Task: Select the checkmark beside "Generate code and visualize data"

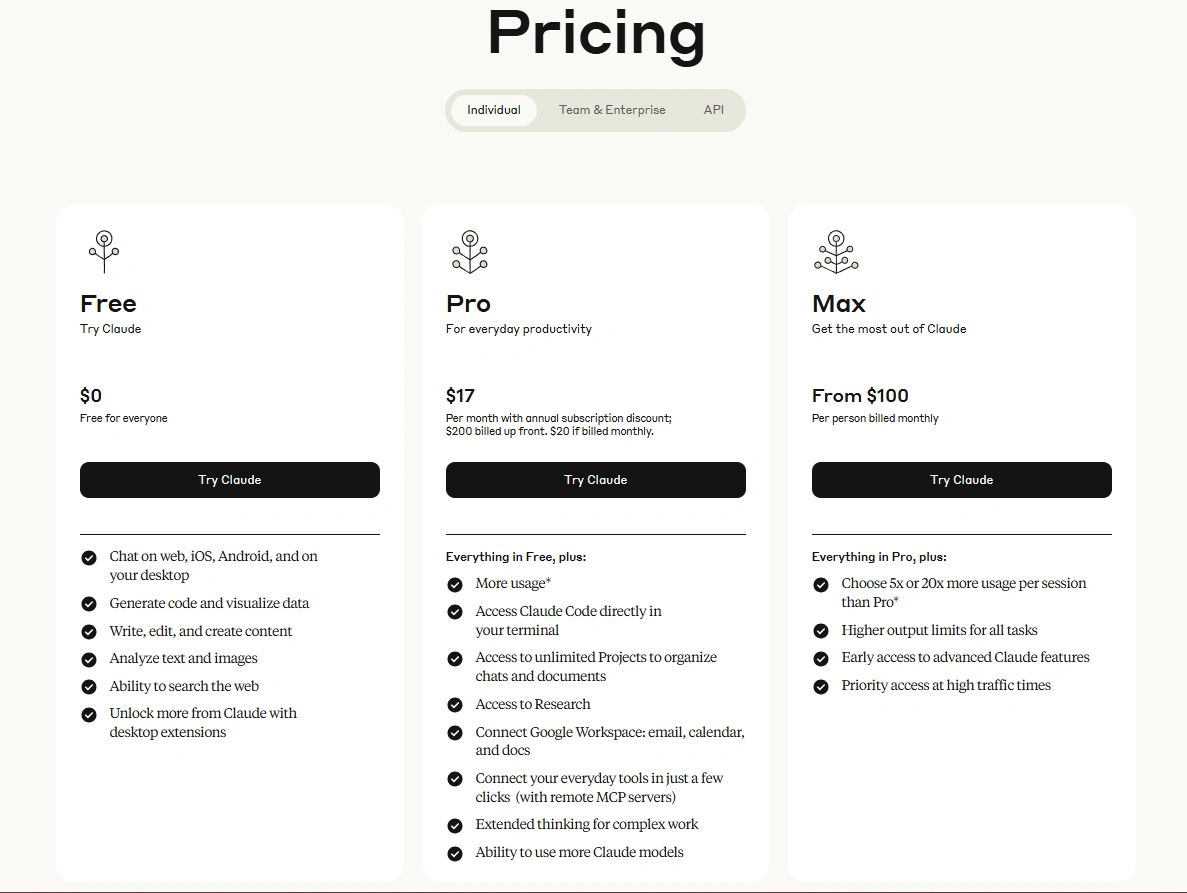Action: pos(87,603)
